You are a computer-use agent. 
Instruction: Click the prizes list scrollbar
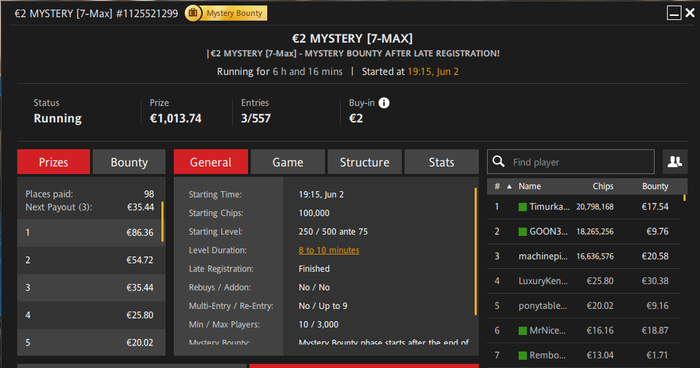(x=162, y=222)
